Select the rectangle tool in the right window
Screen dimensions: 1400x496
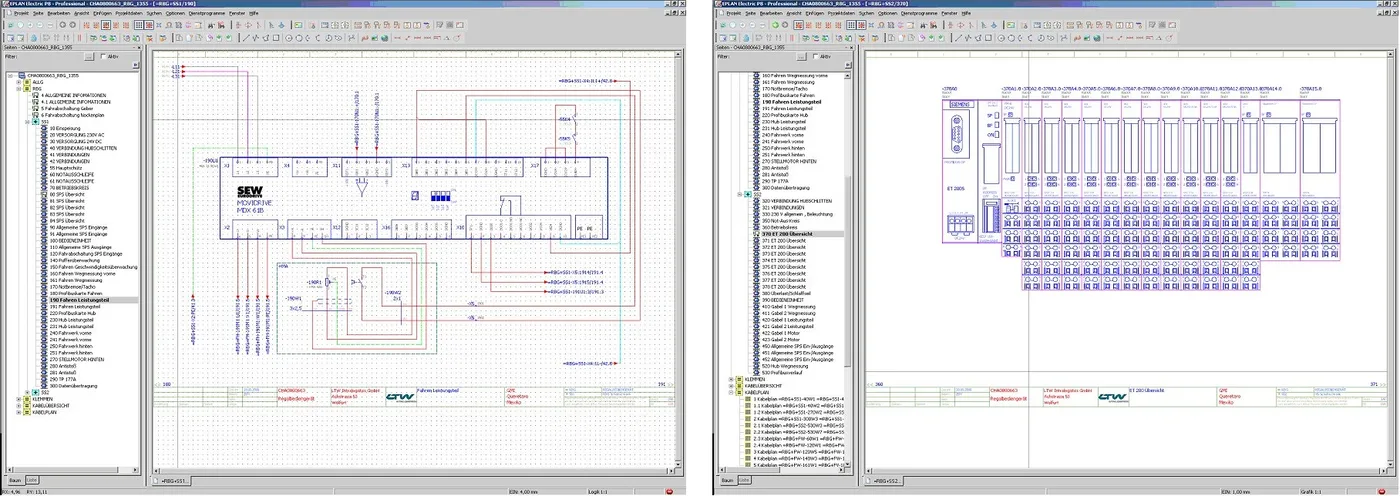point(988,38)
